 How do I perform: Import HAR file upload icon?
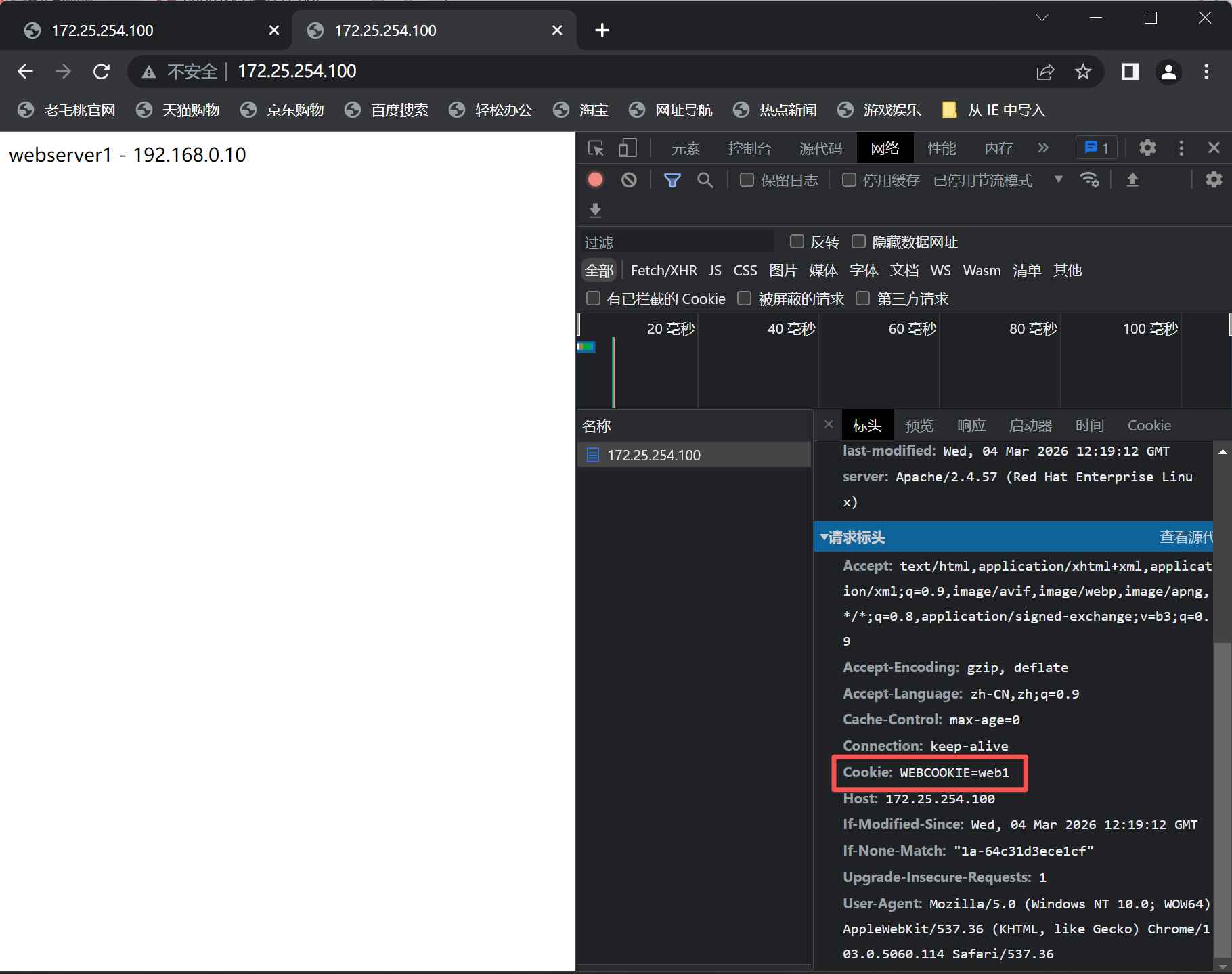pyautogui.click(x=1132, y=180)
